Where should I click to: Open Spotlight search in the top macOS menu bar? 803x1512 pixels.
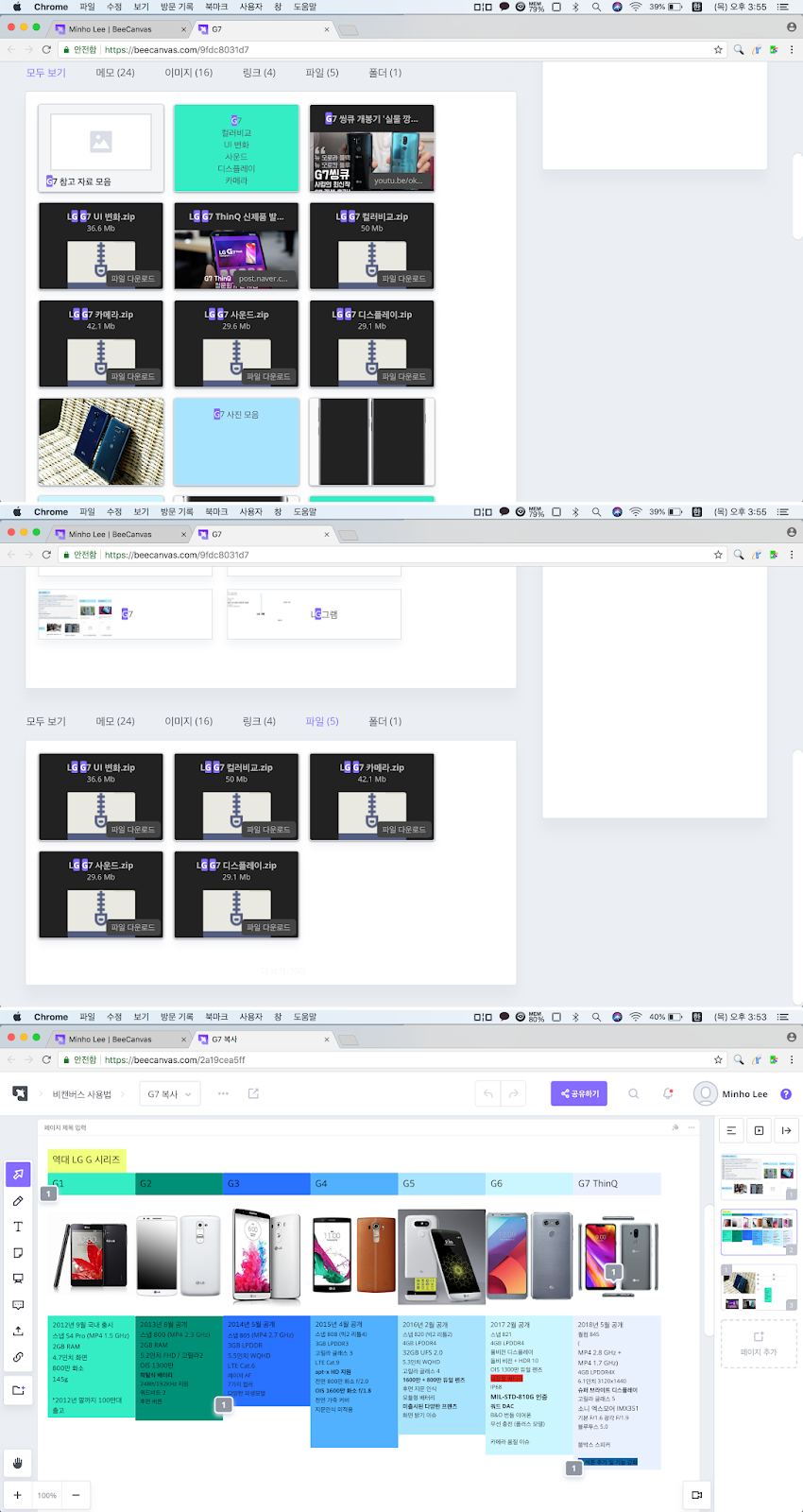pyautogui.click(x=596, y=7)
